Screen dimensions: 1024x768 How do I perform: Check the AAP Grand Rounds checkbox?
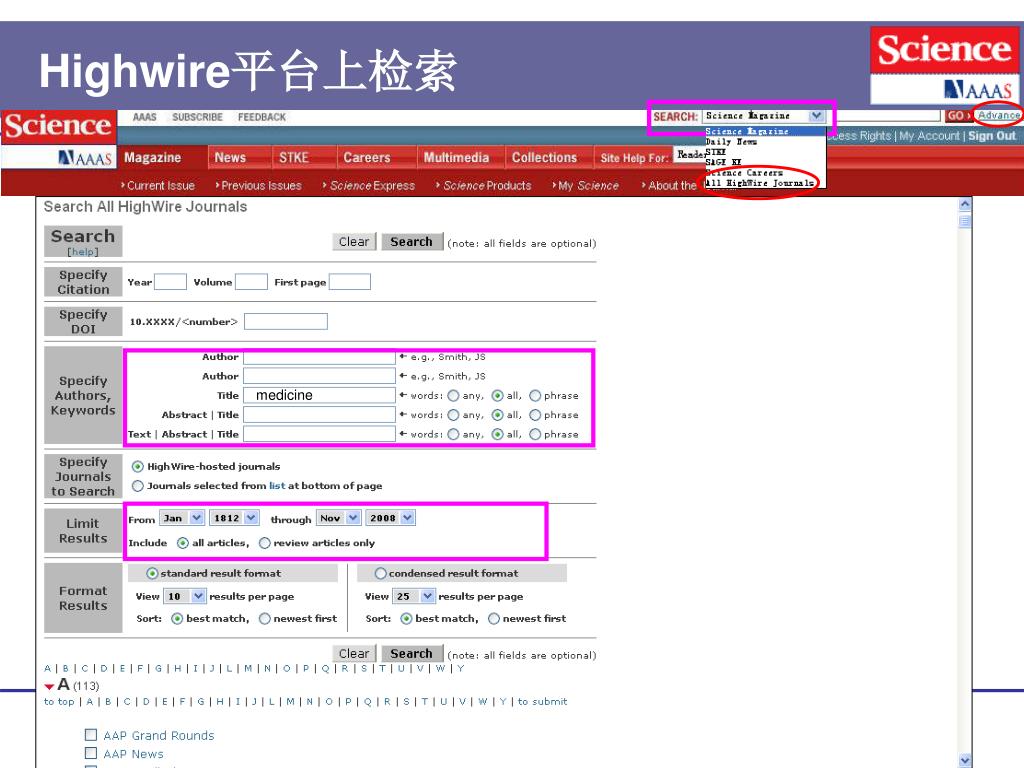91,735
